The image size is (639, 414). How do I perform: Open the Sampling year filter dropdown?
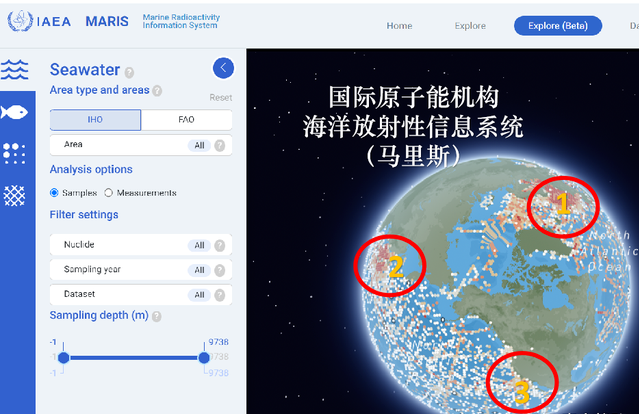[141, 270]
